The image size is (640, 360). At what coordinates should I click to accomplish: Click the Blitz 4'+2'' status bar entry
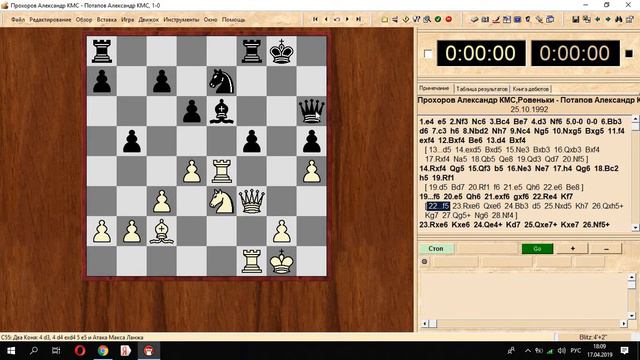point(593,337)
